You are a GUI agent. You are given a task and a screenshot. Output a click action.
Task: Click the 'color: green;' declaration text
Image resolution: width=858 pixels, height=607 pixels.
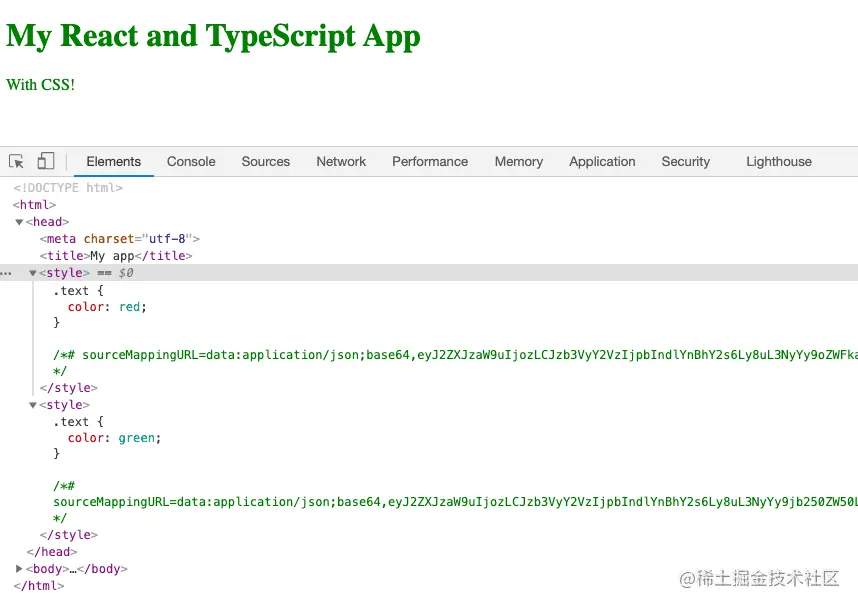click(114, 438)
